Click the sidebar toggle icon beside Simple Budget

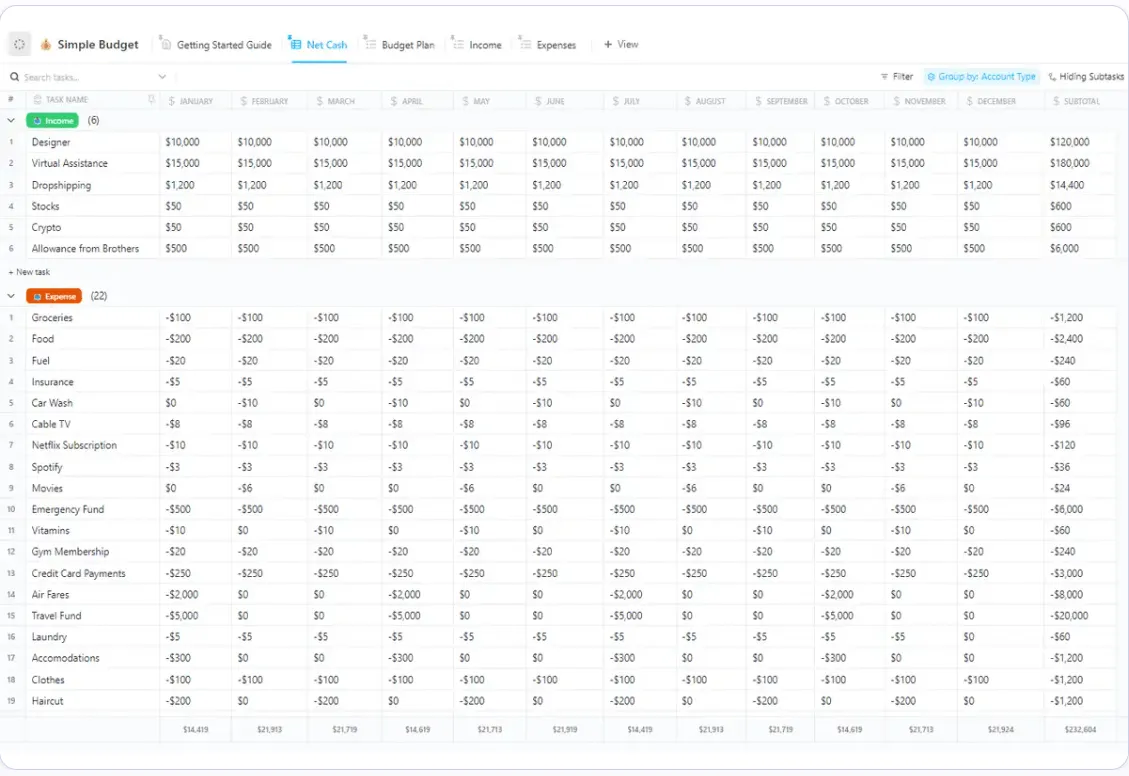click(19, 45)
